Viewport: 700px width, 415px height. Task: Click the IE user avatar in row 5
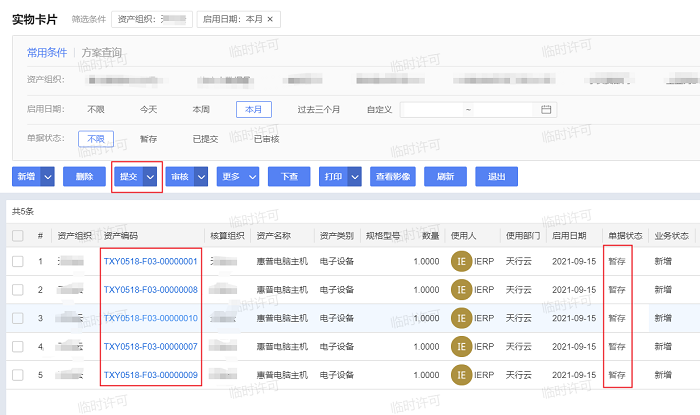click(x=461, y=374)
